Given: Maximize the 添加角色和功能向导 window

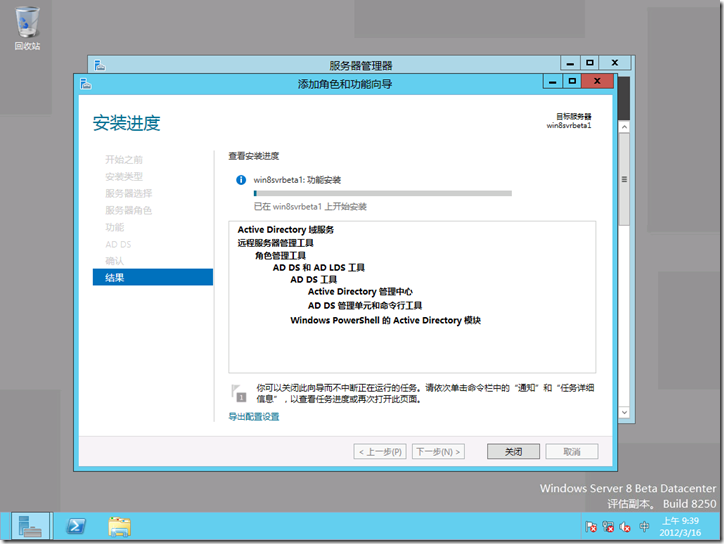Looking at the screenshot, I should [572, 81].
